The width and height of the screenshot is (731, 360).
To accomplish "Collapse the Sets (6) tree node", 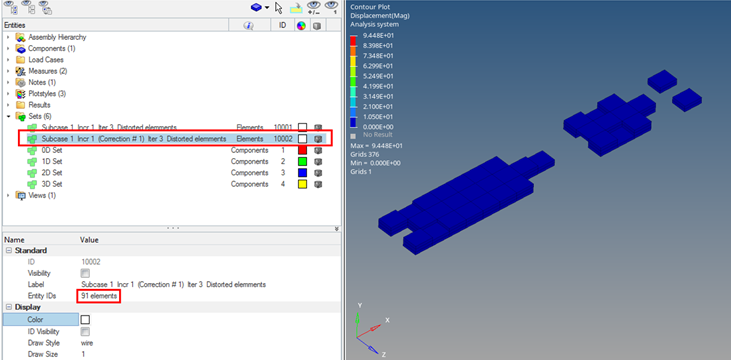I will (x=8, y=116).
